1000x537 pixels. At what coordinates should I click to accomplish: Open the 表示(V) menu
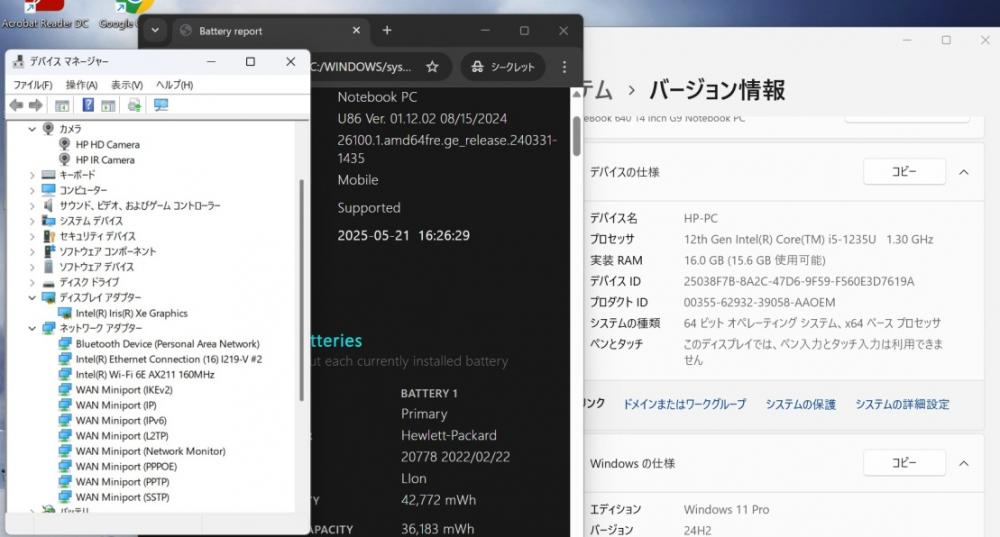(x=126, y=85)
